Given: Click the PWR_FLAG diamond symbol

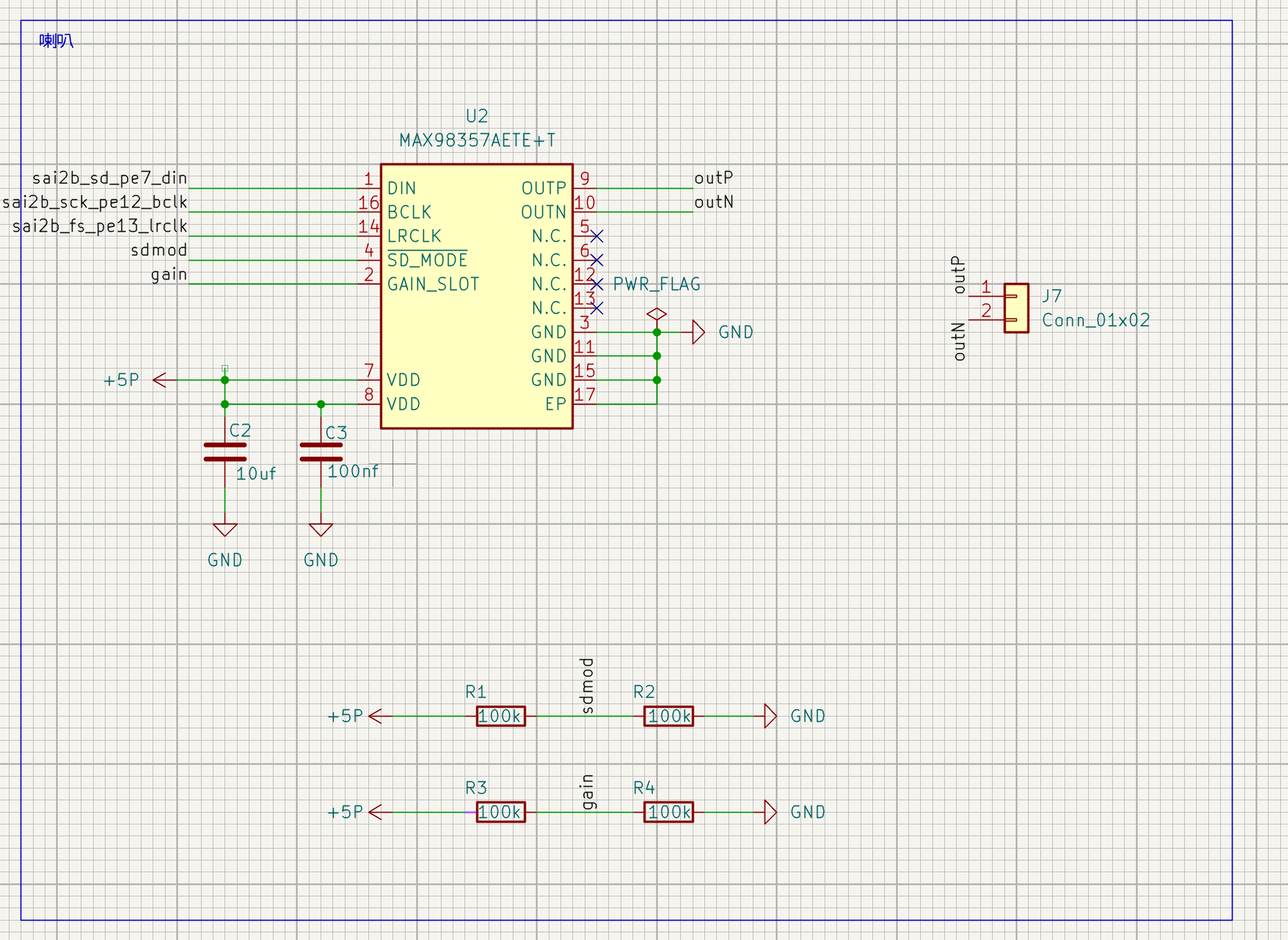Looking at the screenshot, I should (x=657, y=314).
